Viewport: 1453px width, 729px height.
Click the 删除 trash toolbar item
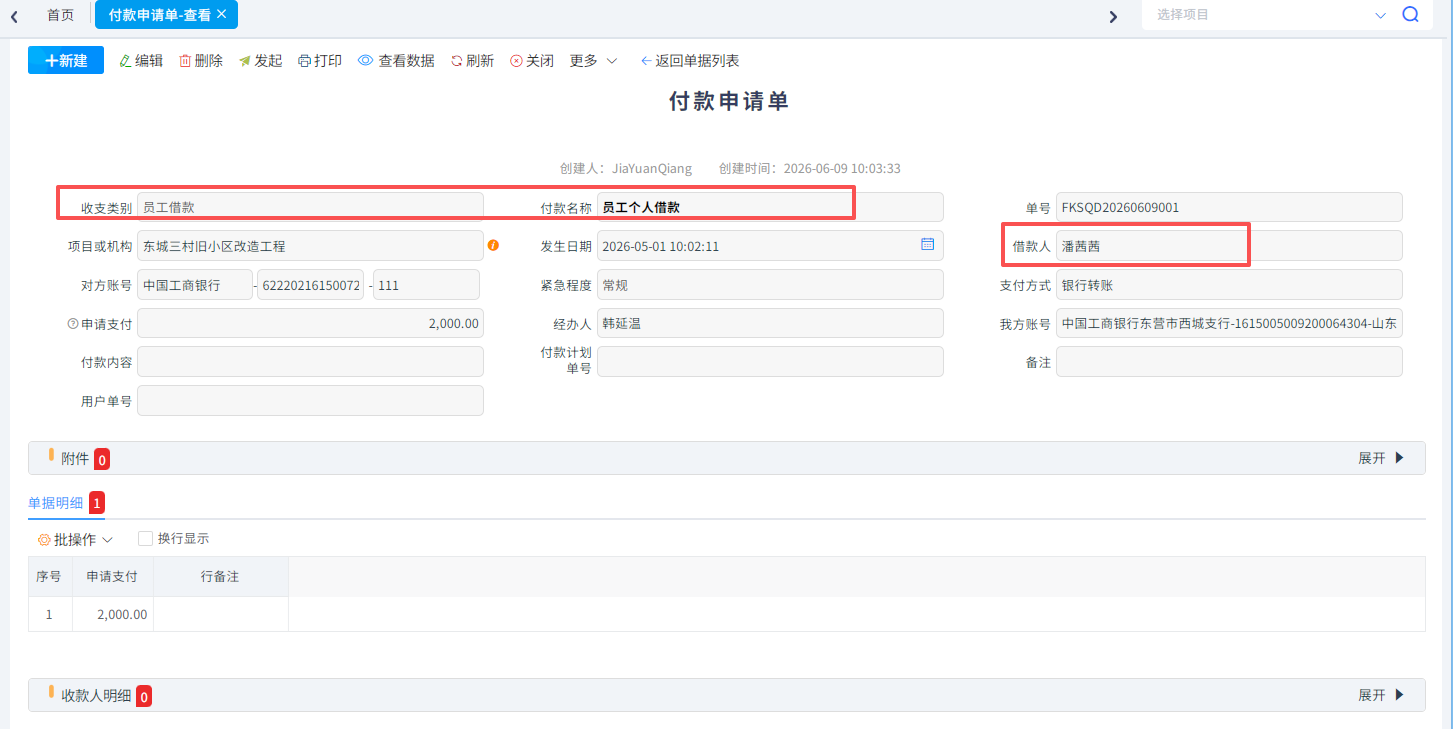pyautogui.click(x=201, y=61)
